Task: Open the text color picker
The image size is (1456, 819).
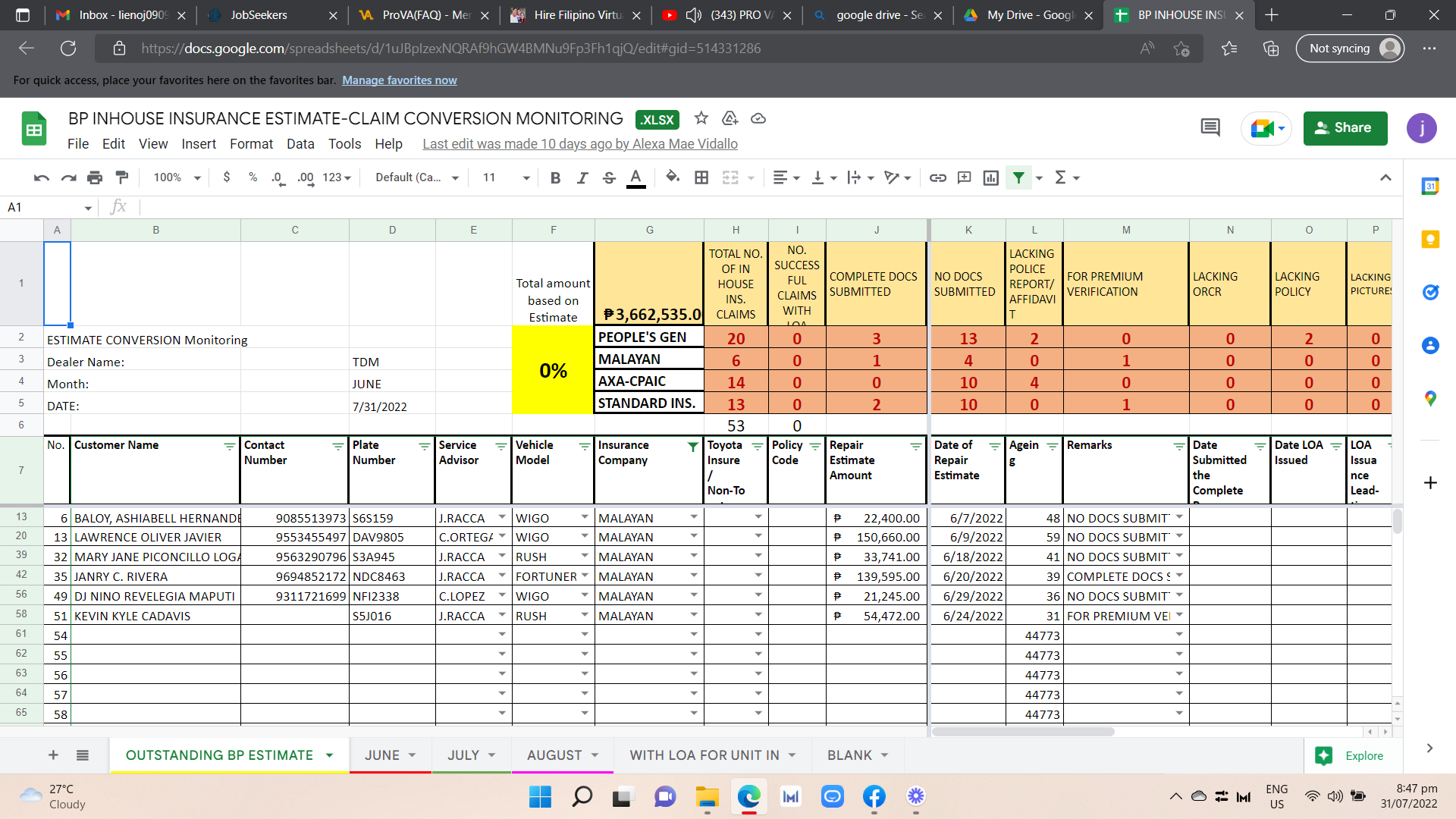Action: [636, 177]
